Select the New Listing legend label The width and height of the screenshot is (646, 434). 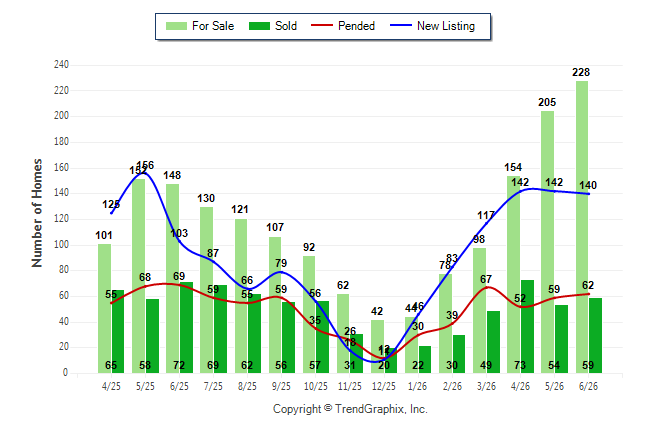pyautogui.click(x=446, y=26)
